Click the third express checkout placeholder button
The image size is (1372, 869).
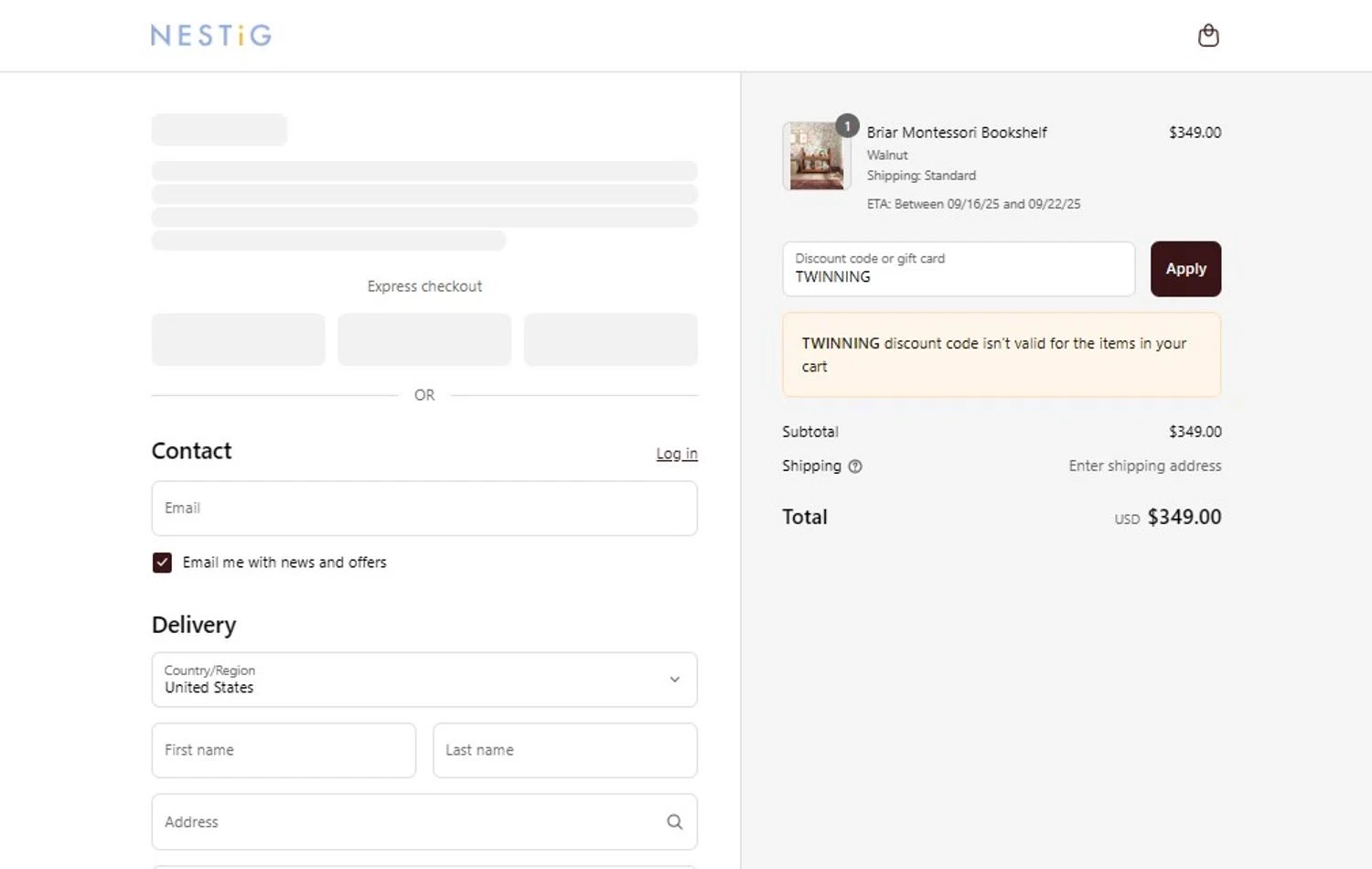[x=610, y=340]
